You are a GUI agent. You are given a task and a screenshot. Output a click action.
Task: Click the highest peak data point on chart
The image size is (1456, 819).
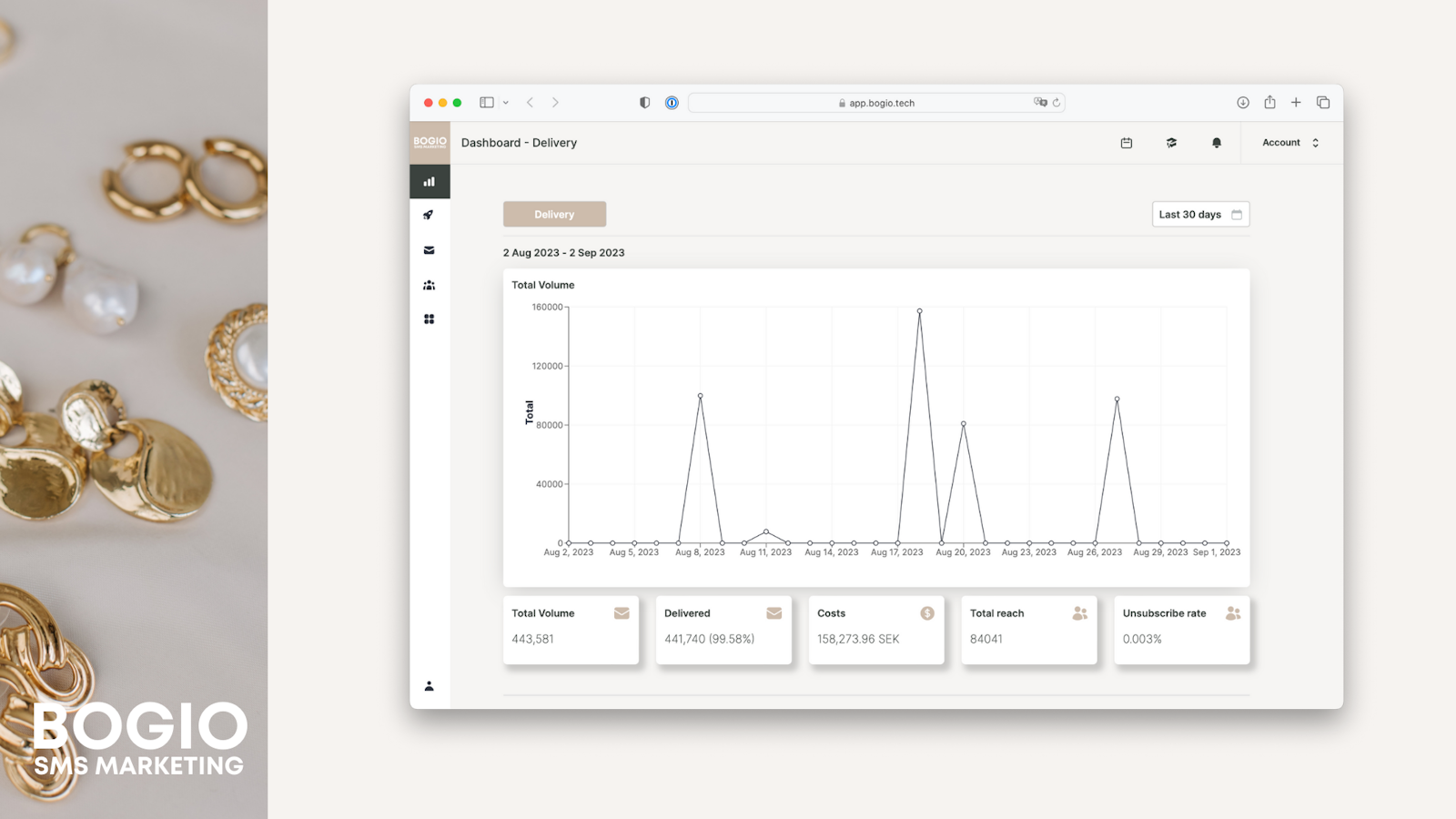click(x=919, y=311)
